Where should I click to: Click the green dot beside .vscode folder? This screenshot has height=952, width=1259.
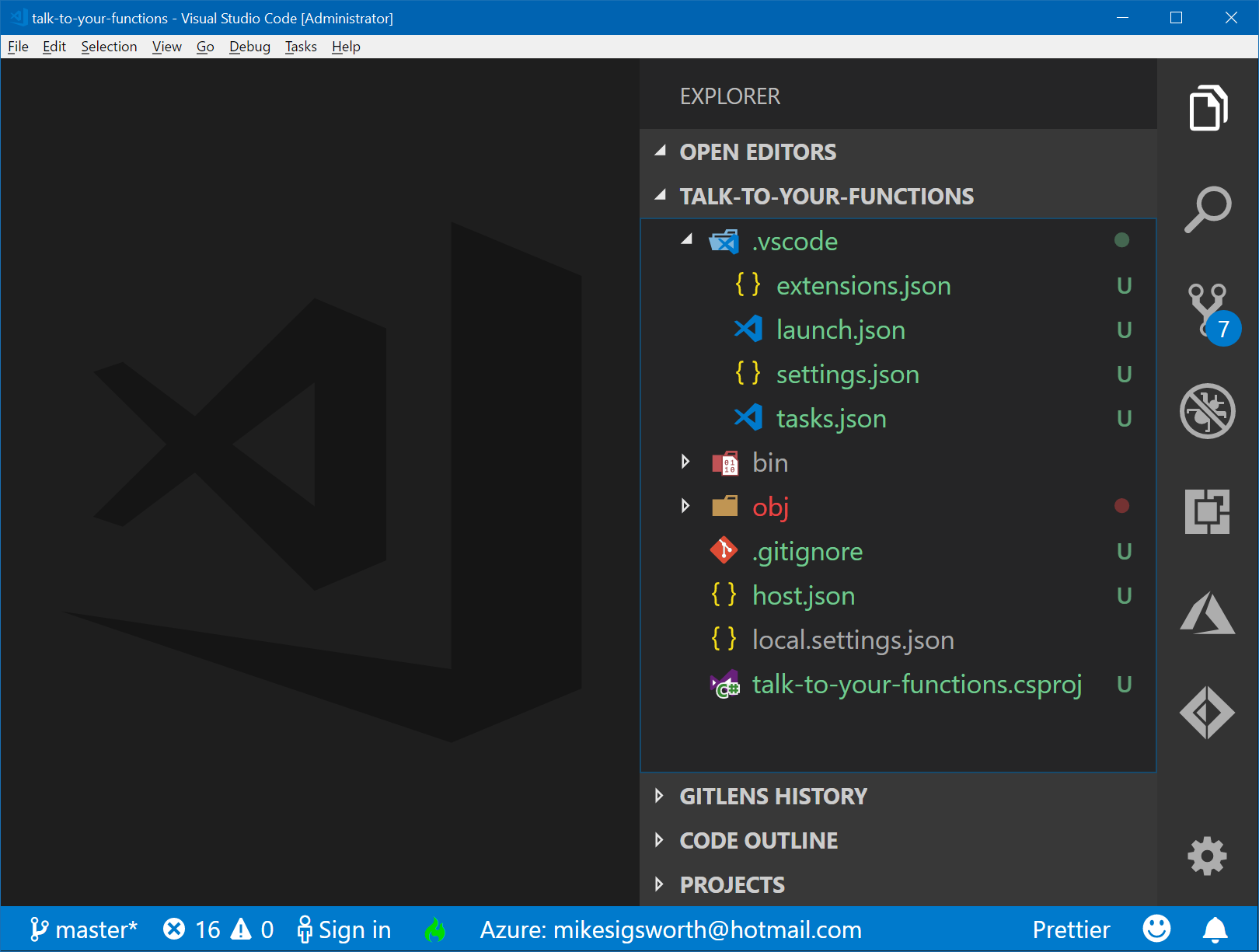1121,240
